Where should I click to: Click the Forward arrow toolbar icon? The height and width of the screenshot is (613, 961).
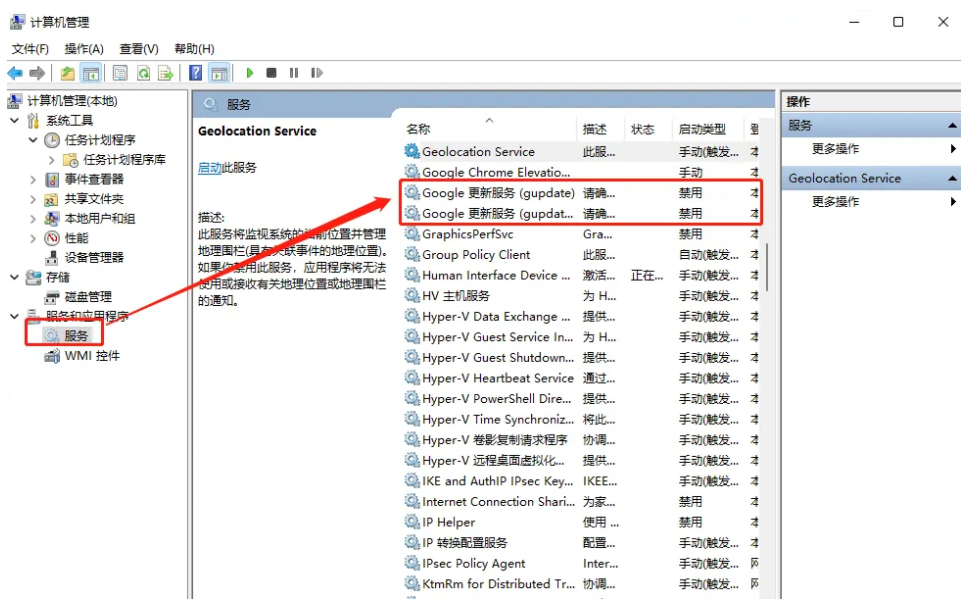coord(37,73)
